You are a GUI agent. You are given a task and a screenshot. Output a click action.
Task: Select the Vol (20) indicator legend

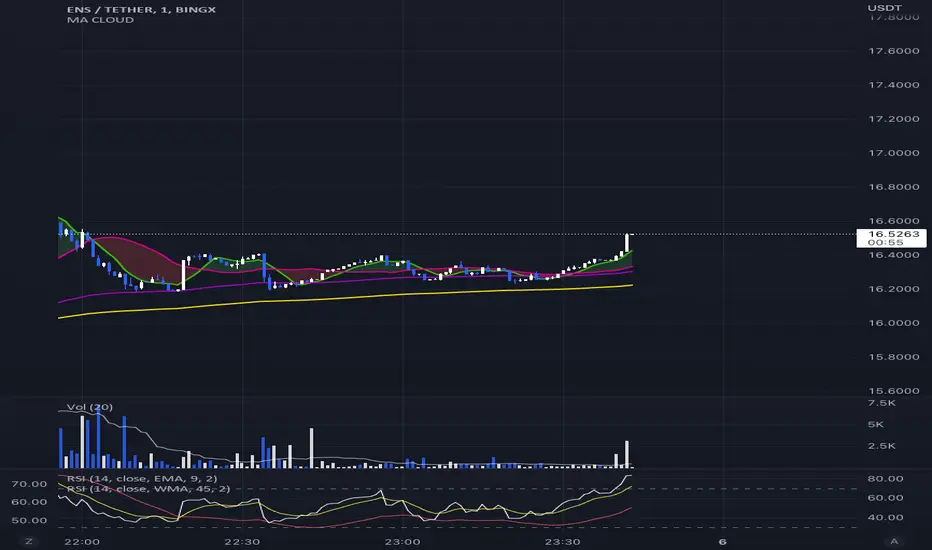pos(89,407)
